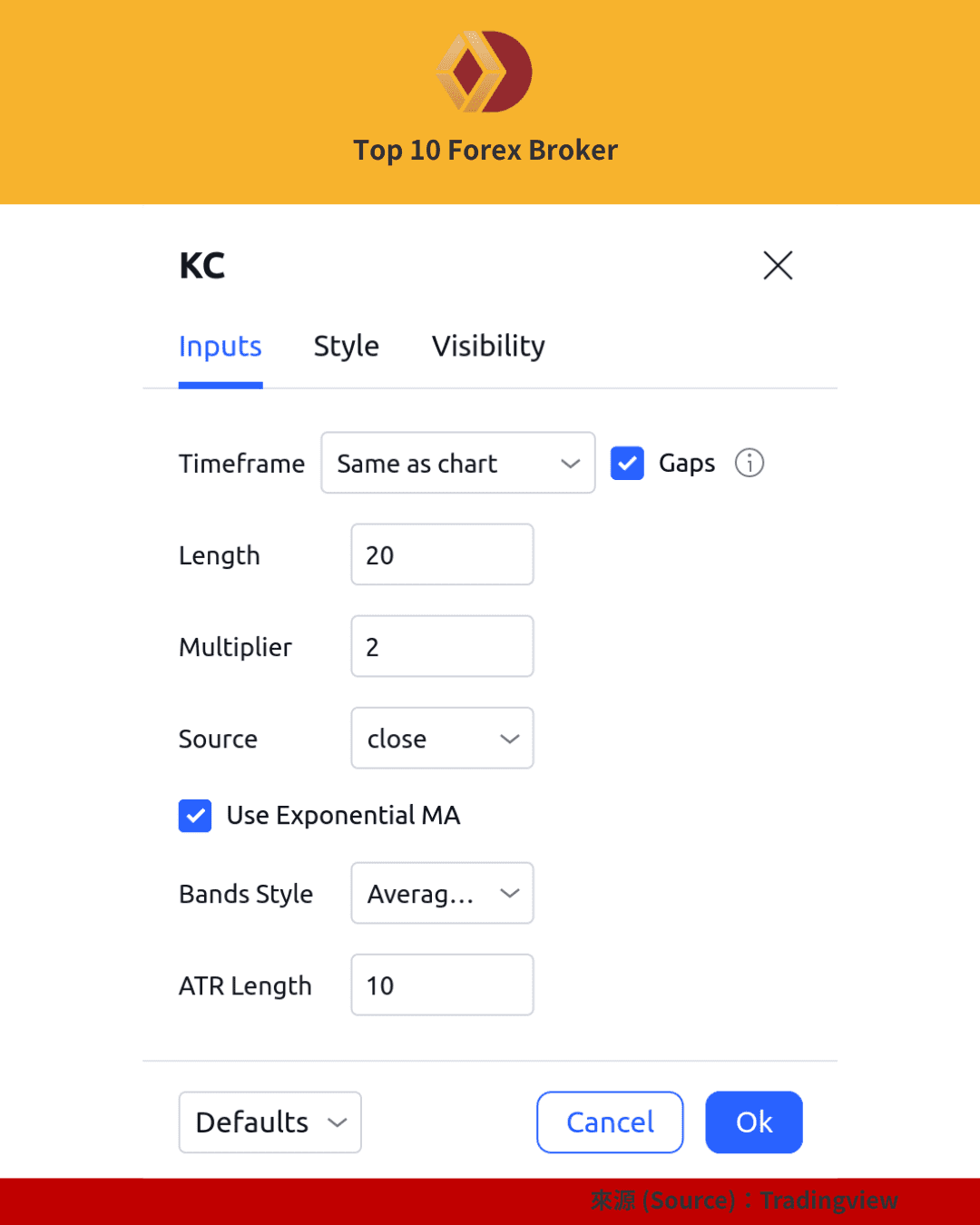The height and width of the screenshot is (1225, 980).
Task: Toggle the Gaps checkbox
Action: click(627, 463)
